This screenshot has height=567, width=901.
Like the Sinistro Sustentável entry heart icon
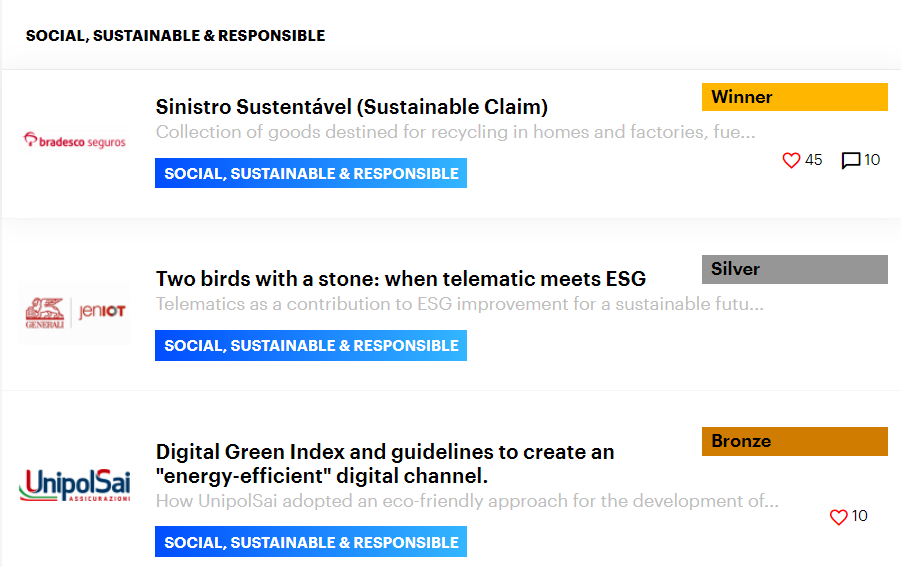(791, 160)
